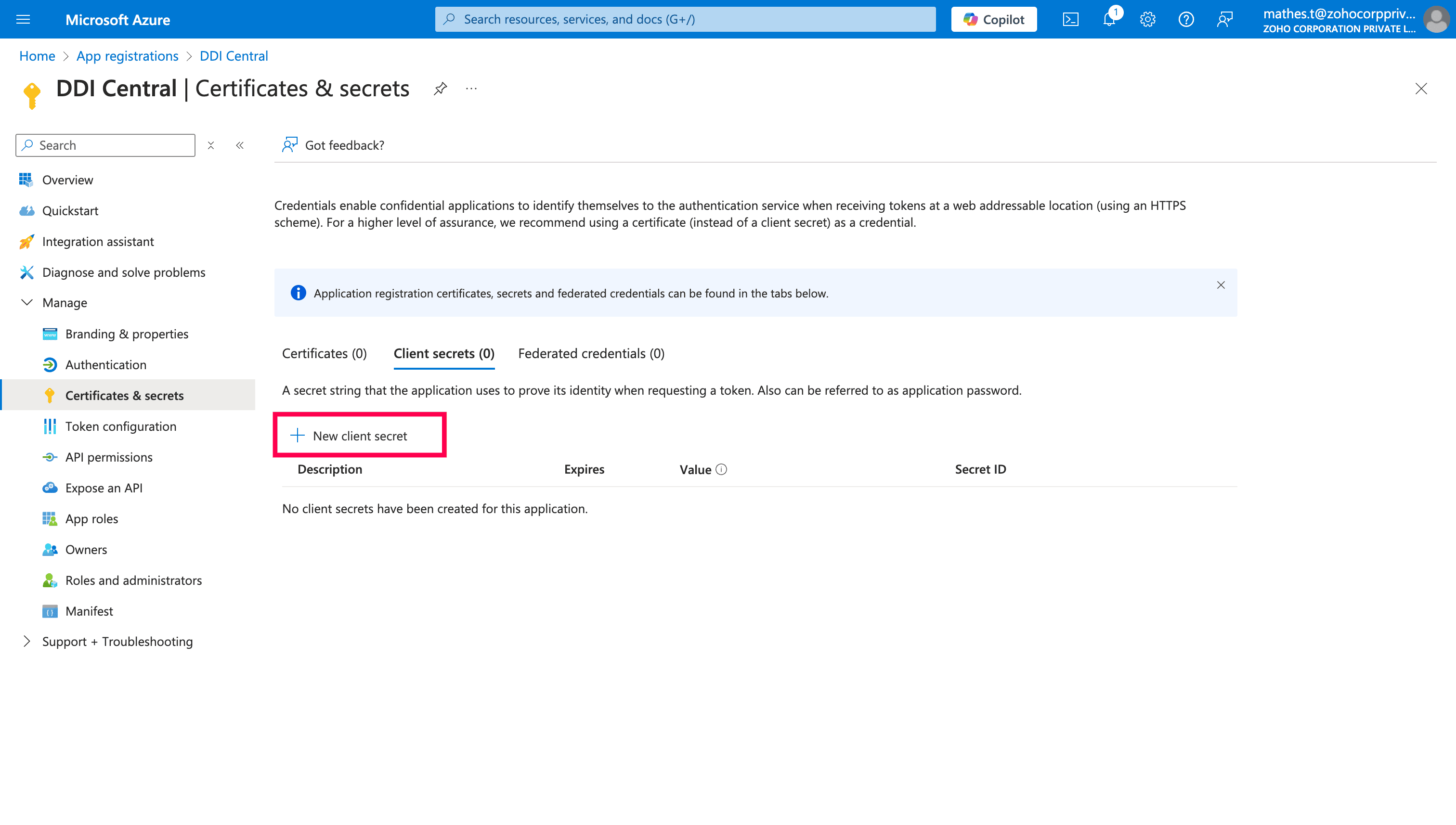This screenshot has height=825, width=1456.
Task: Open the notifications bell
Action: click(1109, 19)
